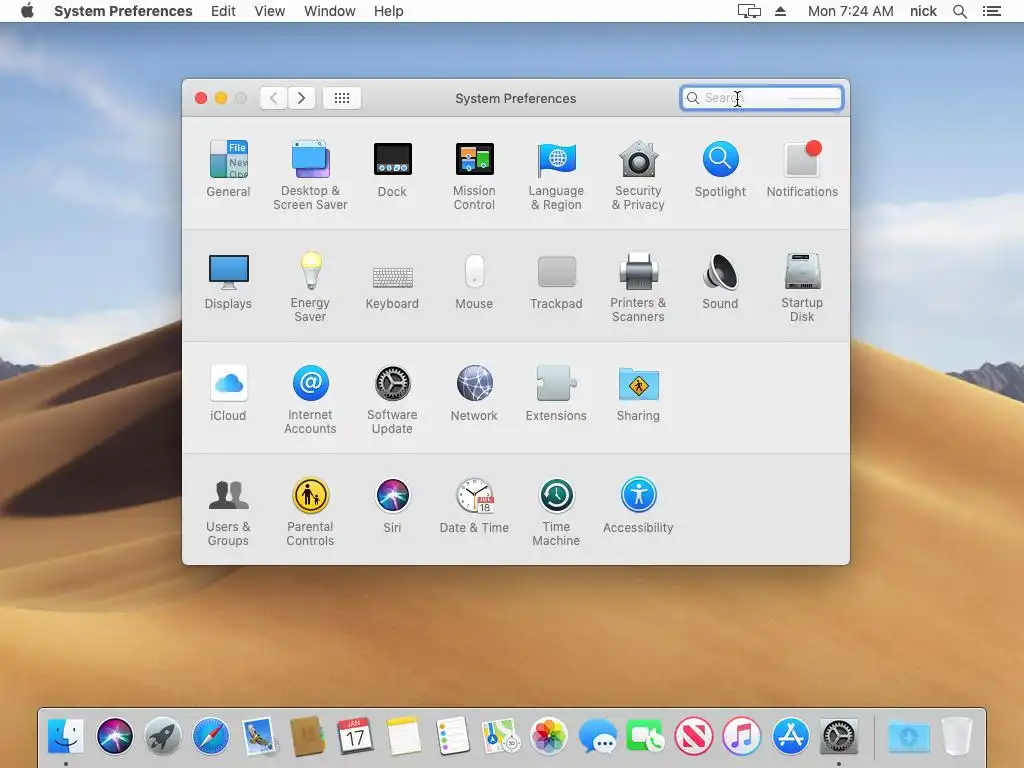Open Contacts from the Dock
The width and height of the screenshot is (1024, 768).
pos(308,736)
